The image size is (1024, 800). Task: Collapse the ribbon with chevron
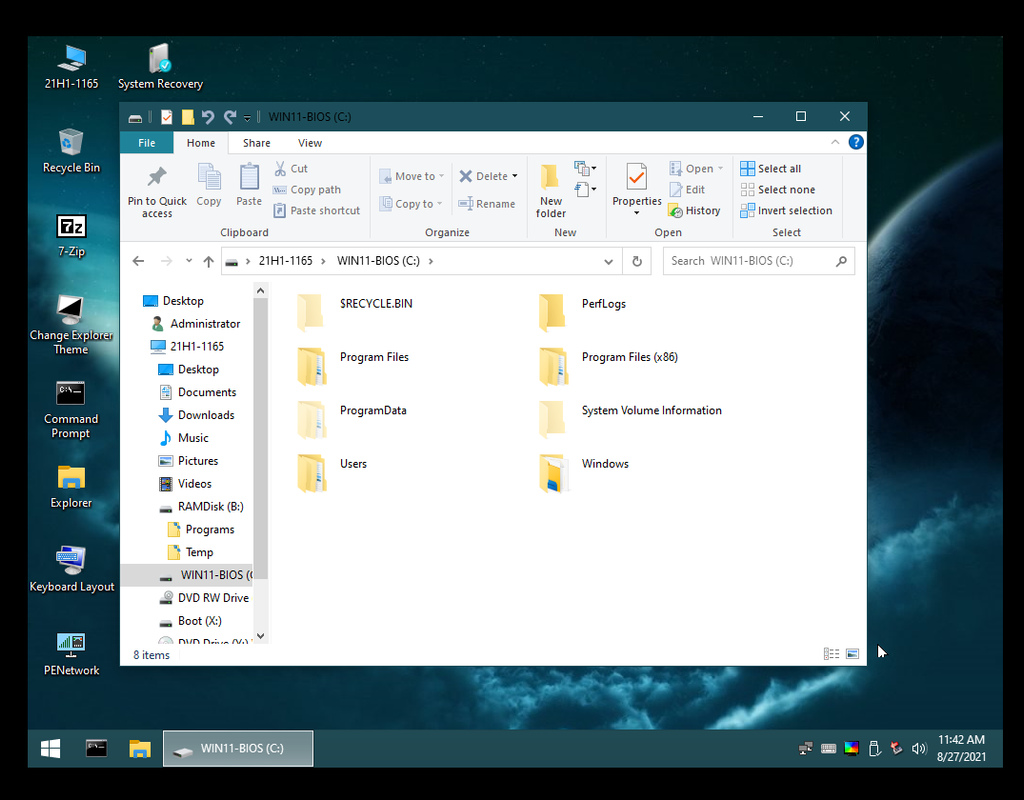pos(835,142)
